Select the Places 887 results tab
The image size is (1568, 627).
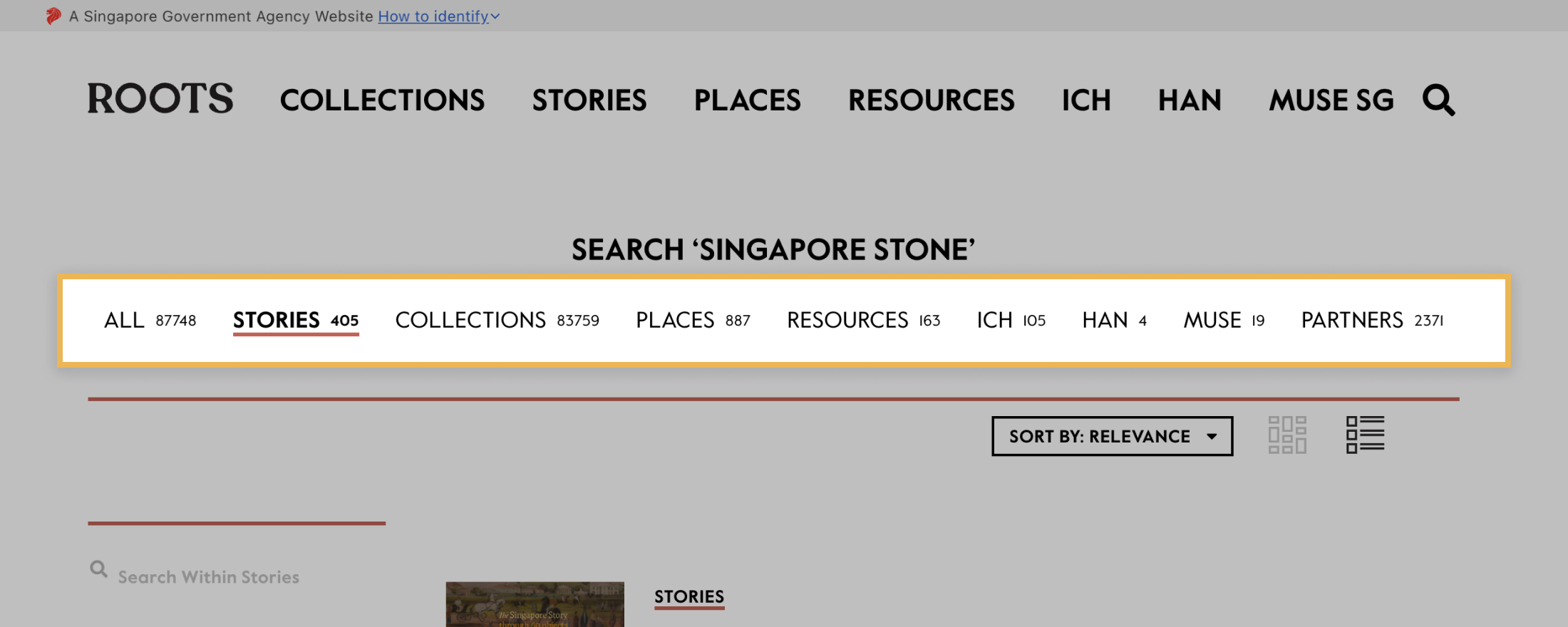tap(693, 320)
